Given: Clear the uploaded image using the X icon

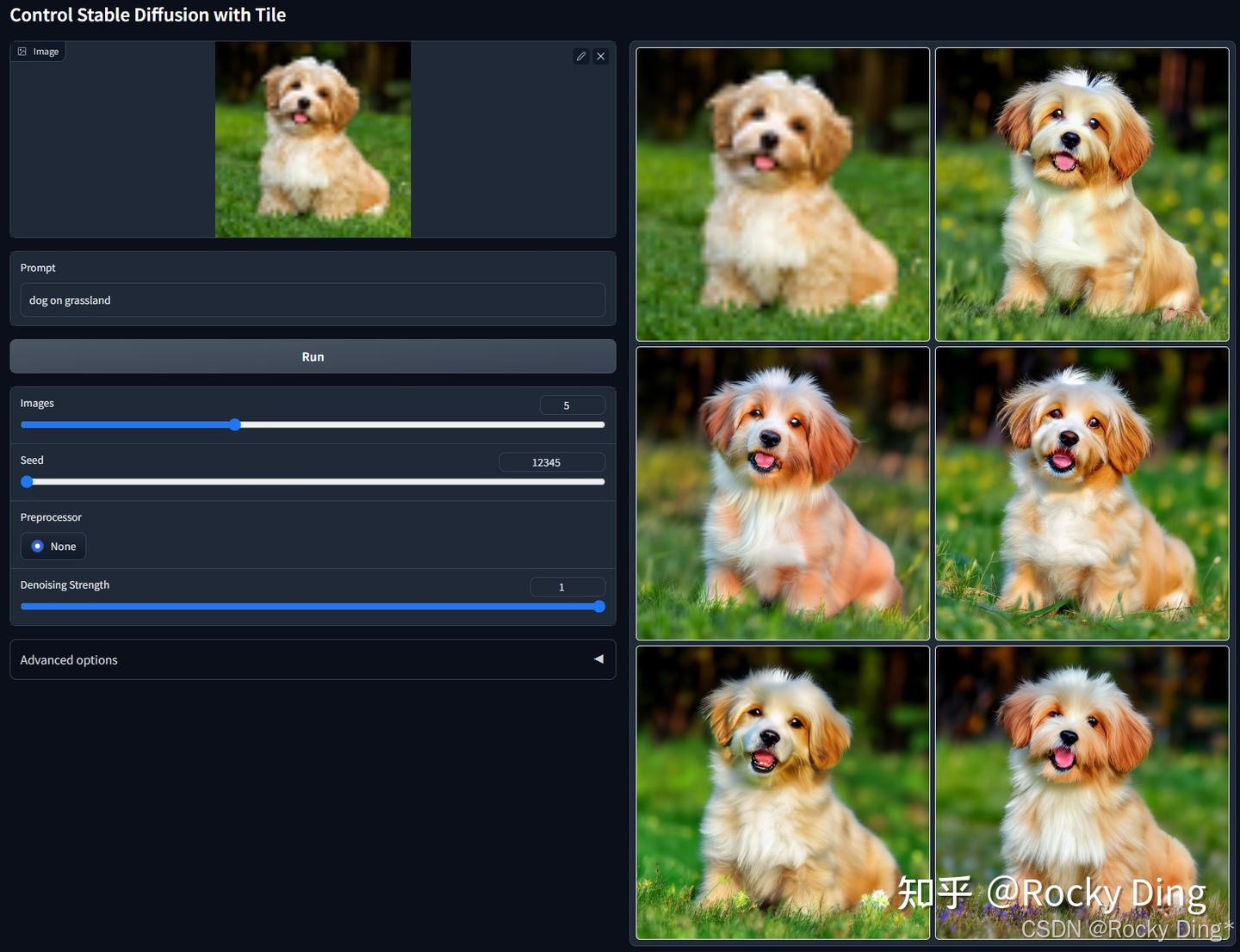Looking at the screenshot, I should [x=601, y=56].
